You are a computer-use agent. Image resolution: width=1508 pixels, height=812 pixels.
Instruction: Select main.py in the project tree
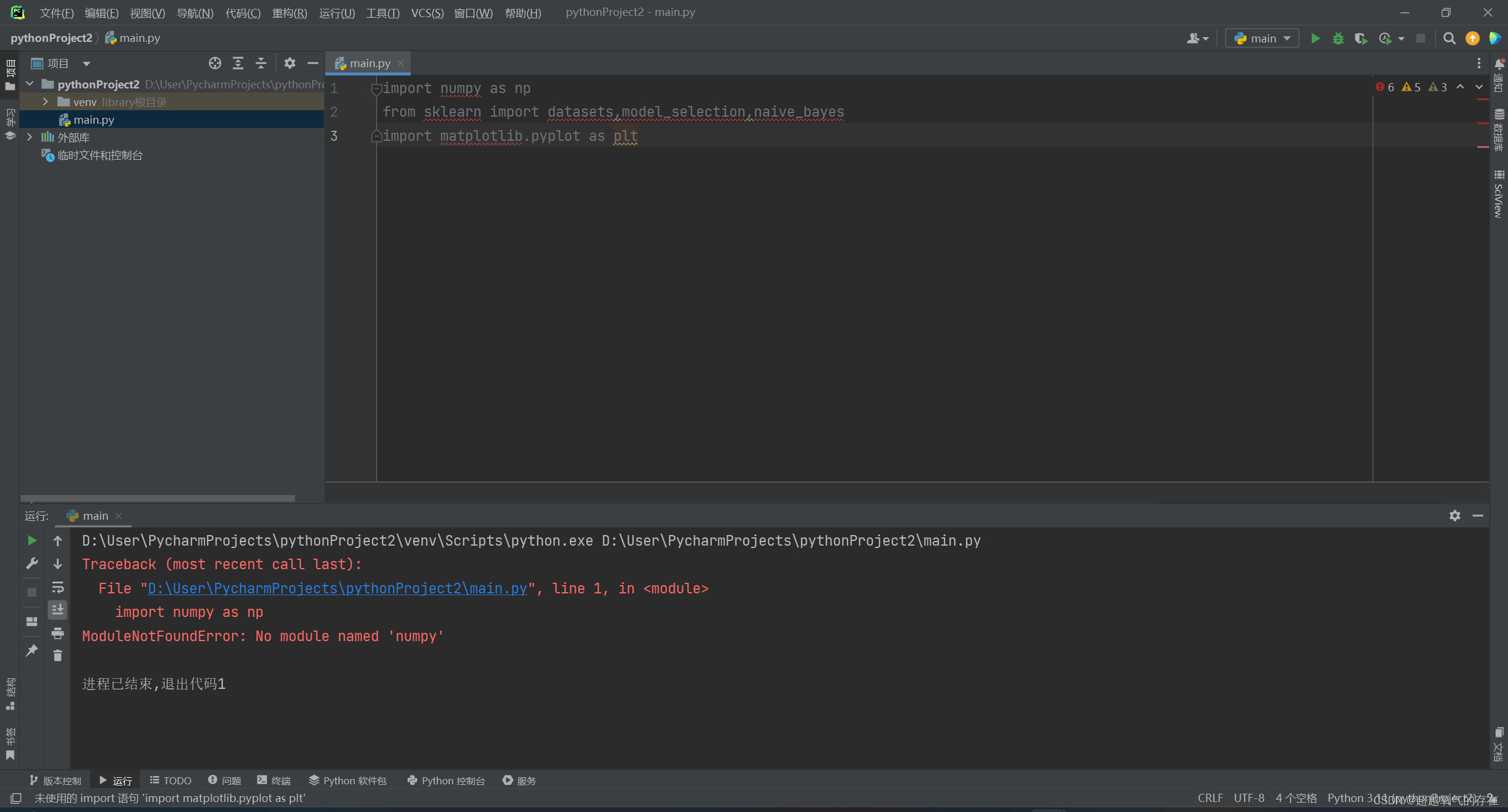(94, 120)
